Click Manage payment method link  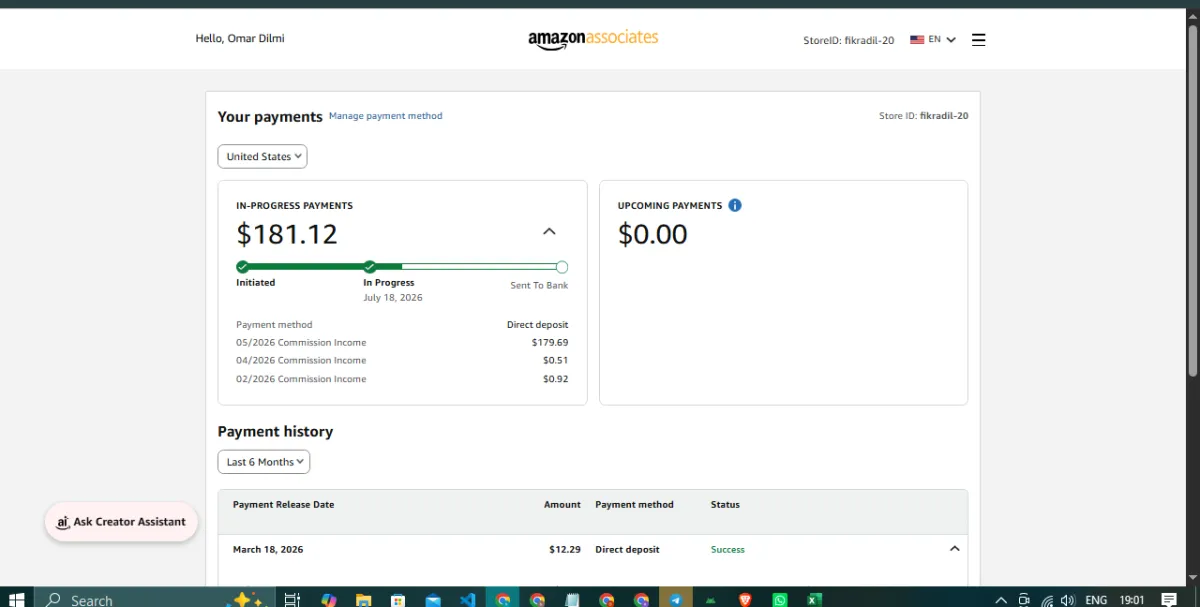pyautogui.click(x=386, y=116)
